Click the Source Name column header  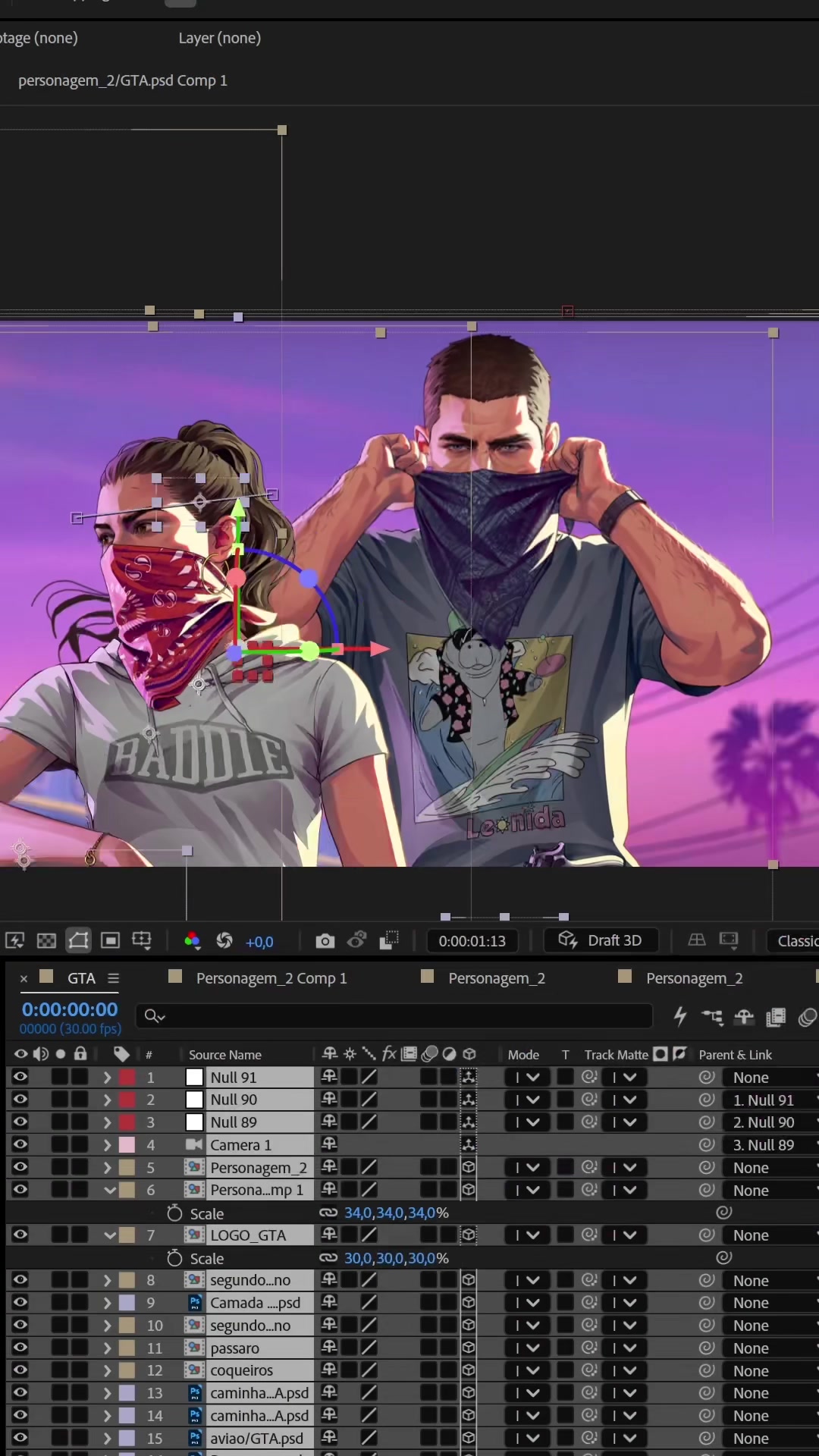[224, 1054]
